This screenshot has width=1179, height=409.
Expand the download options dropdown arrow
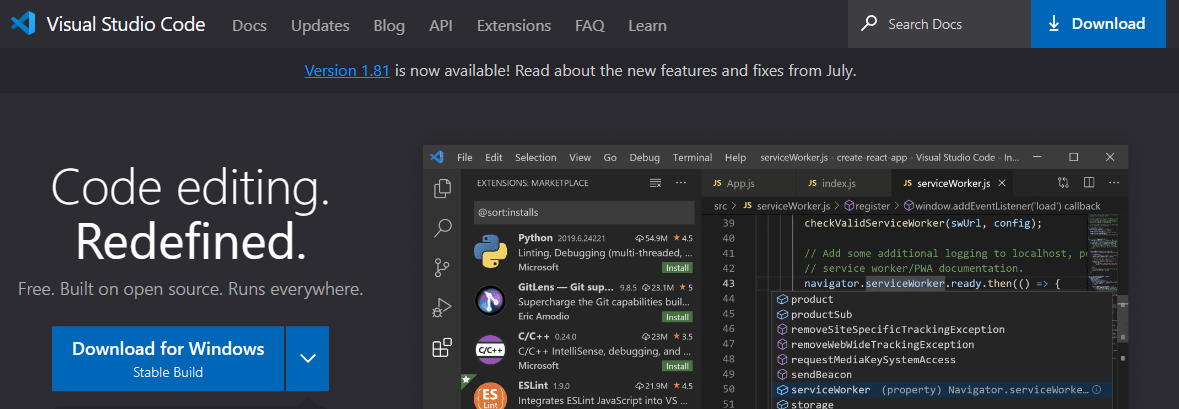[308, 359]
